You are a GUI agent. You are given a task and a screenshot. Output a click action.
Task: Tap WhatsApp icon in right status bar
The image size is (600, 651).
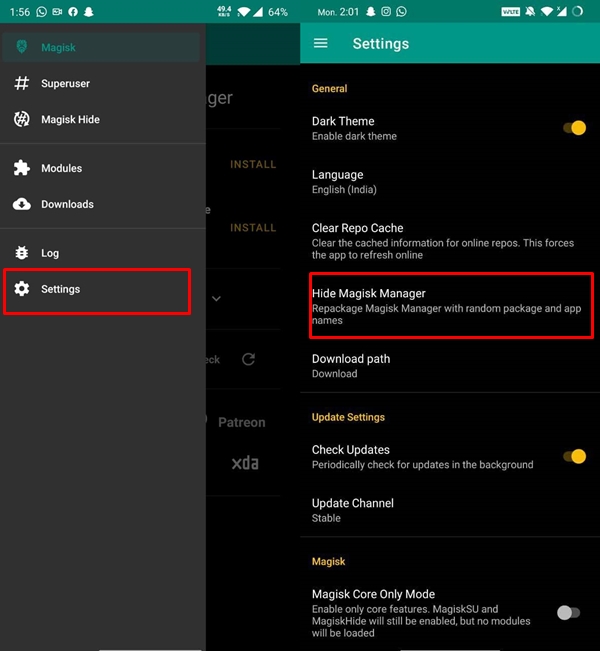[401, 12]
